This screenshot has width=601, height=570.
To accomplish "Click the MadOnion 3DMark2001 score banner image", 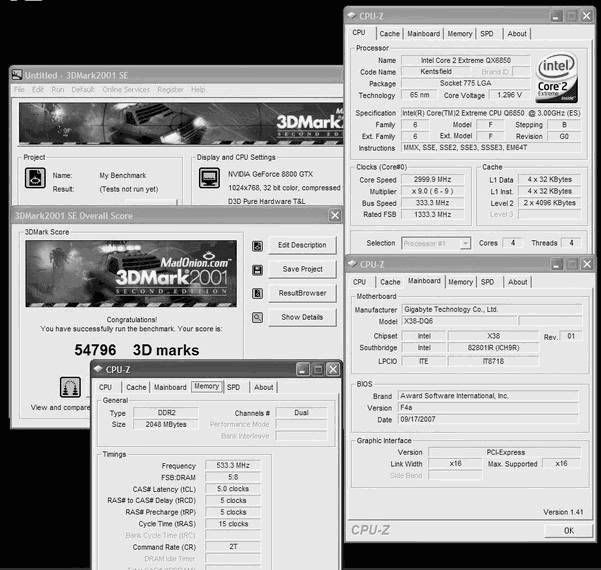I will [131, 274].
